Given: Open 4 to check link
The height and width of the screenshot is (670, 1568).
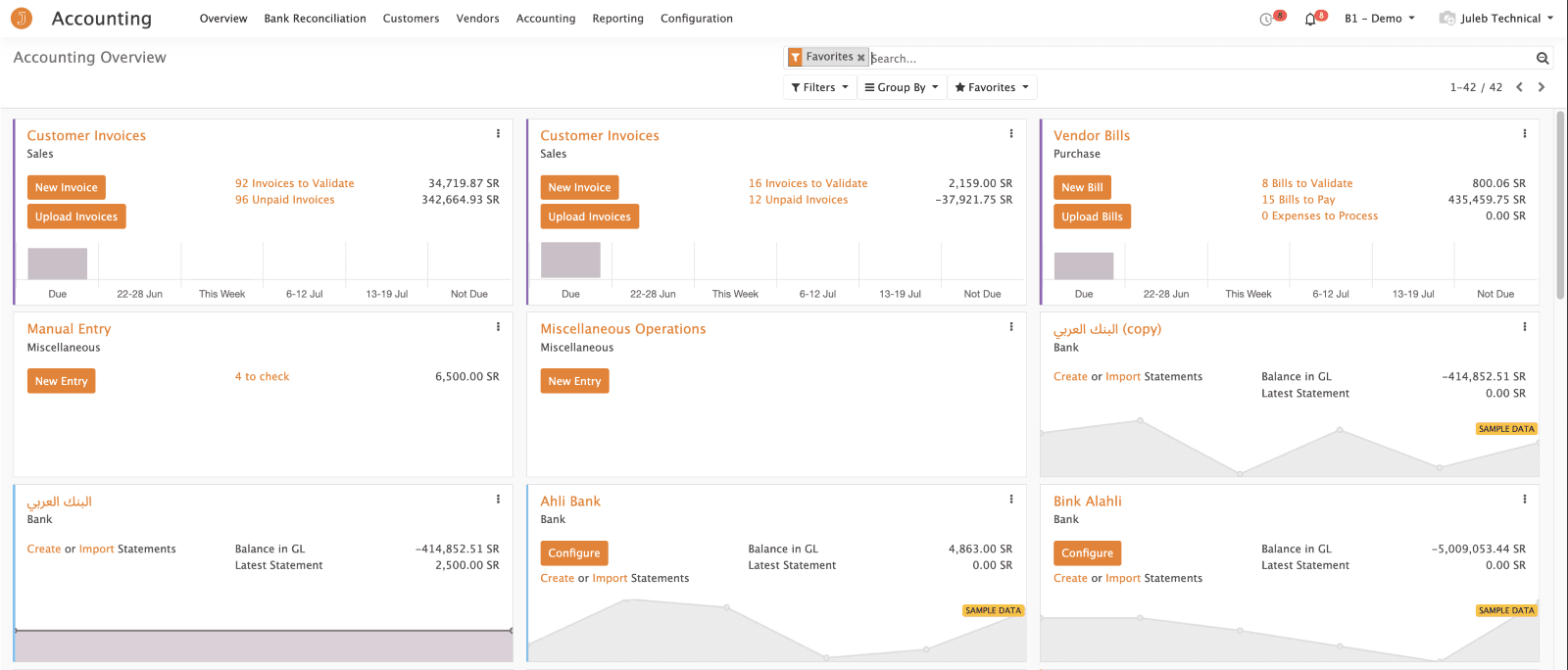Looking at the screenshot, I should (262, 376).
